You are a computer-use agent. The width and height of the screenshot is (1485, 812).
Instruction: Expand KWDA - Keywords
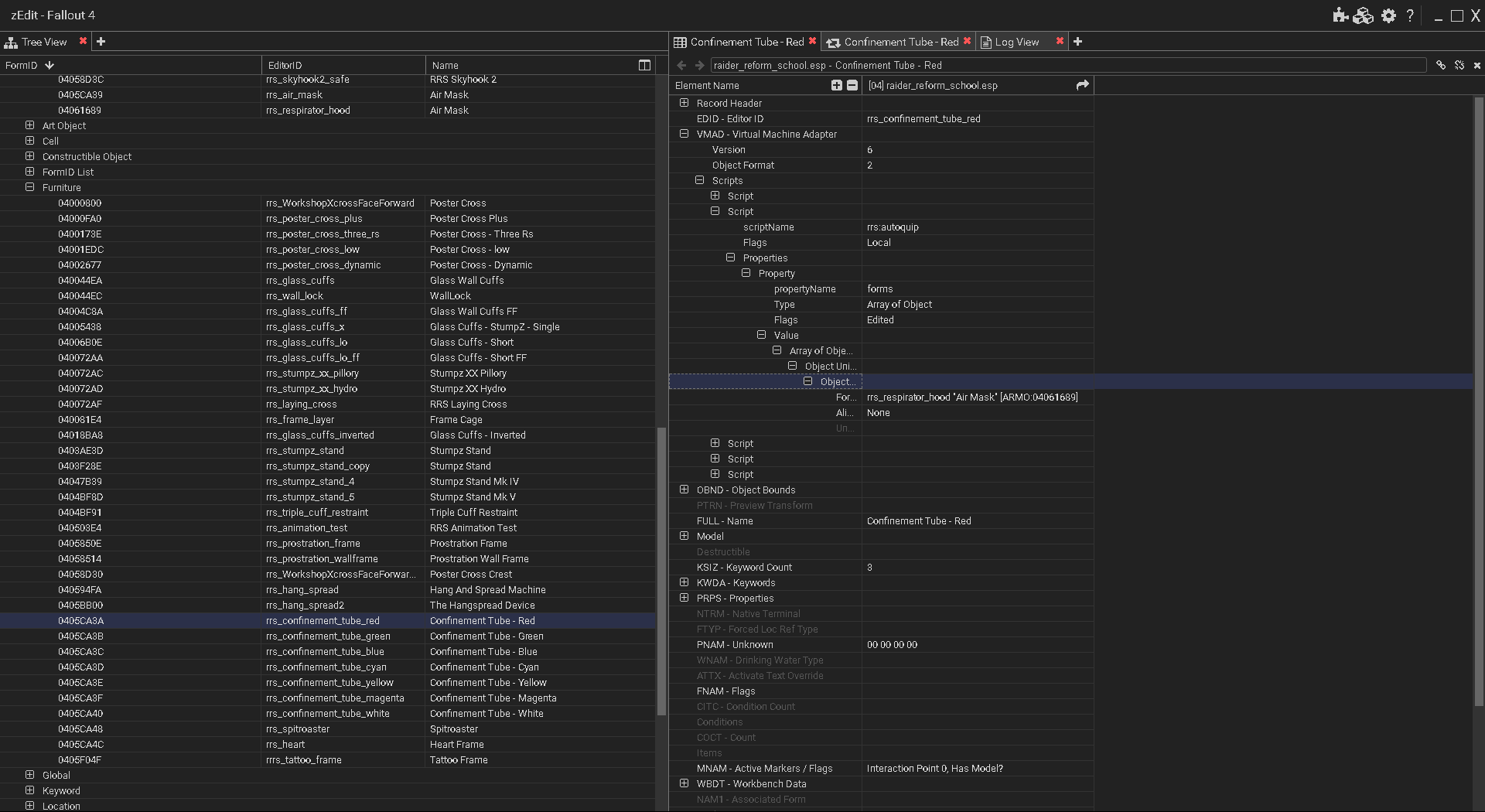[x=684, y=582]
